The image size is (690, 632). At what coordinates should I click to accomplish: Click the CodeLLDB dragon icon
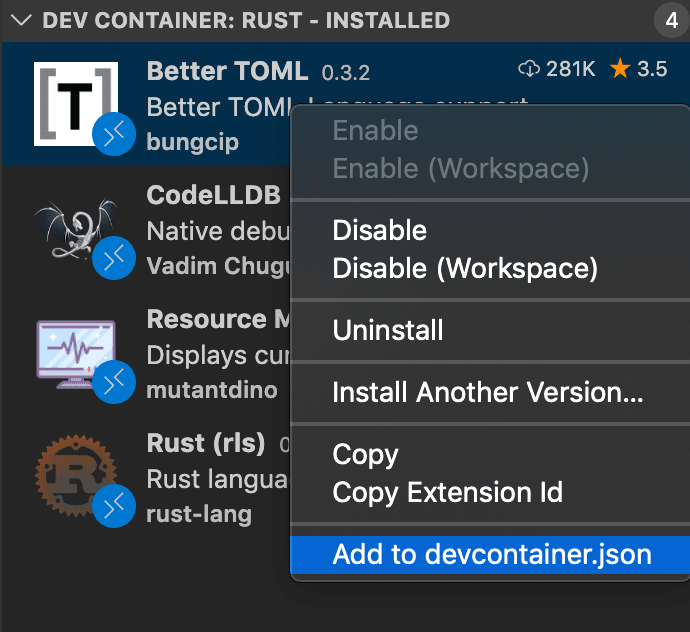(70, 222)
